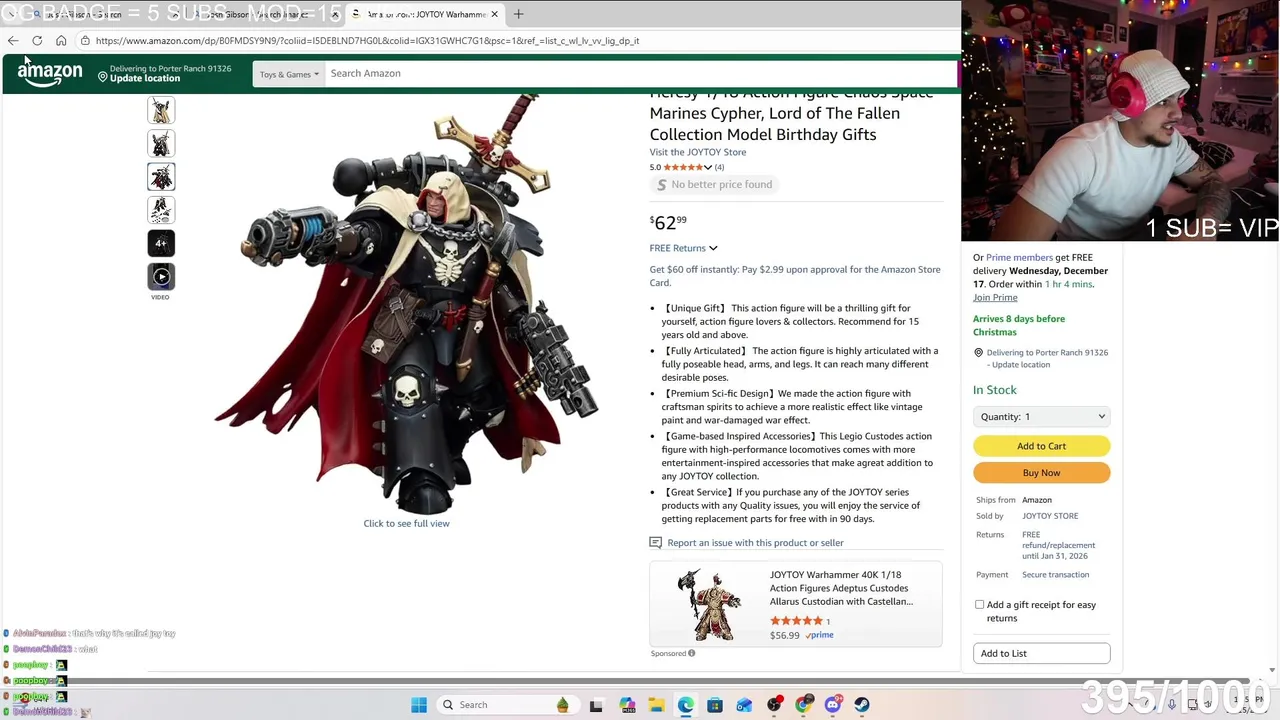Image resolution: width=1280 pixels, height=720 pixels.
Task: Expand the FREE Returns details
Action: click(683, 248)
